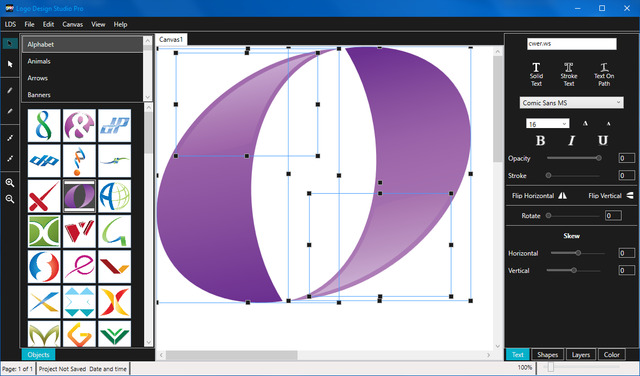
Task: Open the View menu
Action: 98,24
